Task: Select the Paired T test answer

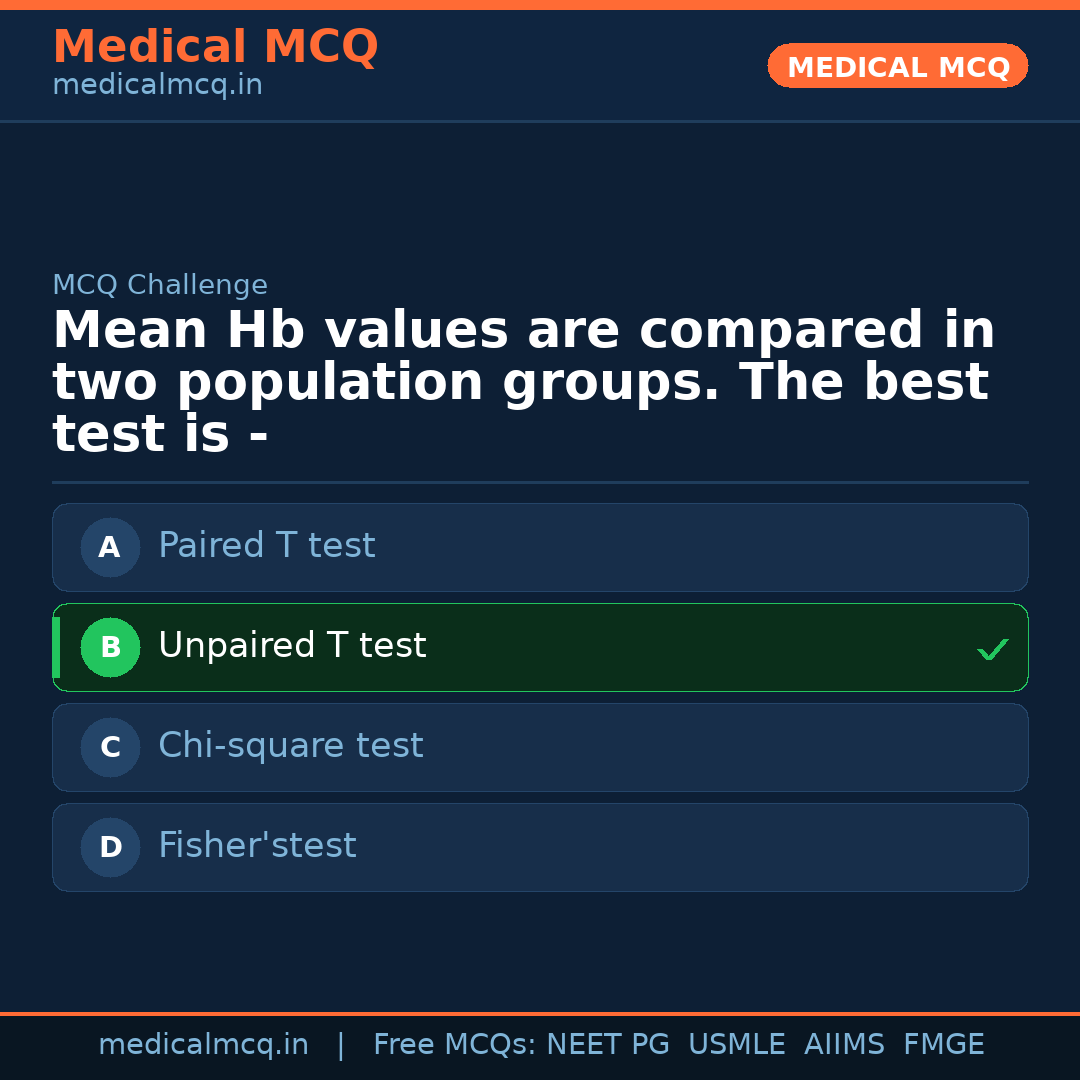Action: pyautogui.click(x=267, y=546)
